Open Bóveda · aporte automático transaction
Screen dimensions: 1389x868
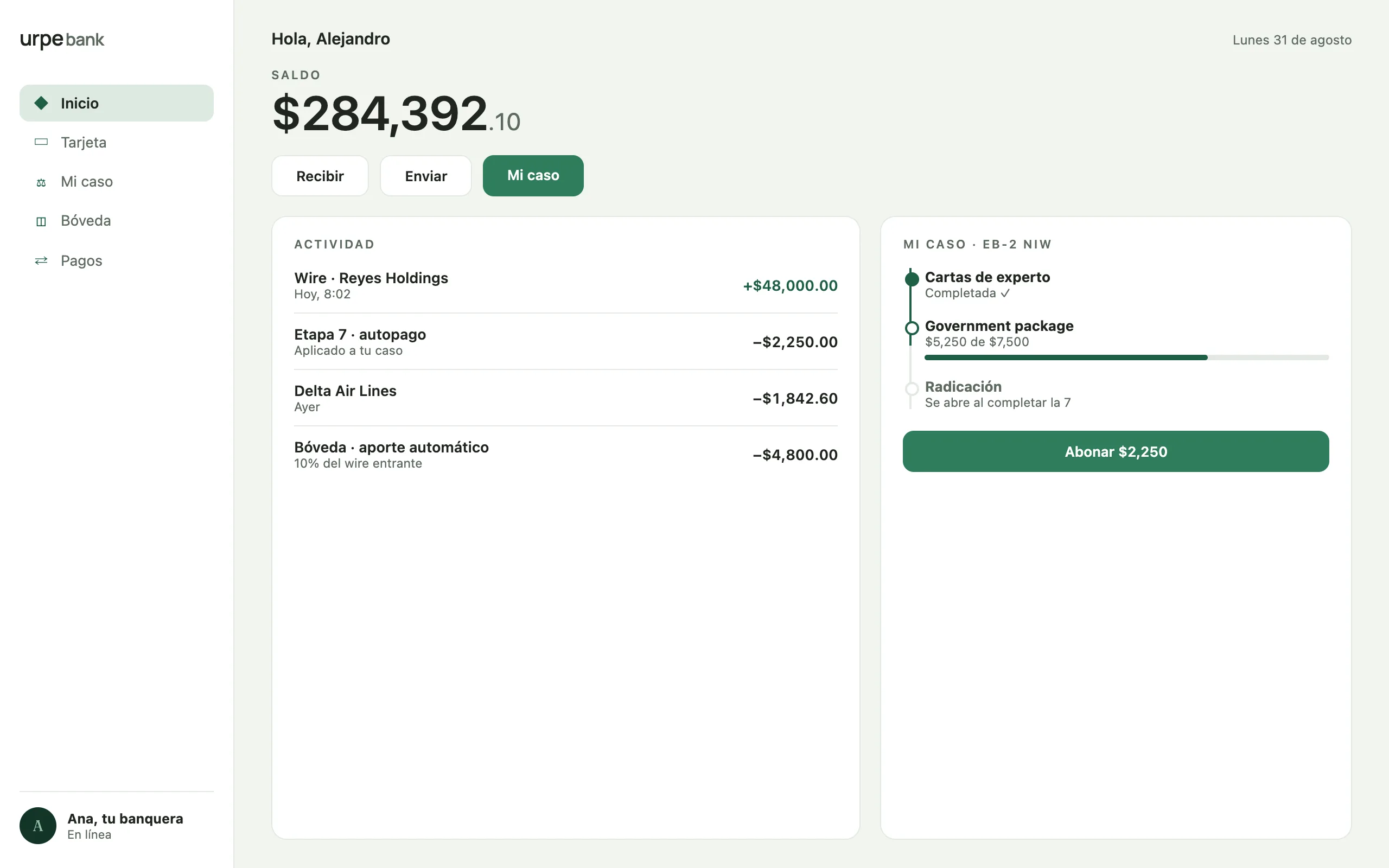[565, 454]
